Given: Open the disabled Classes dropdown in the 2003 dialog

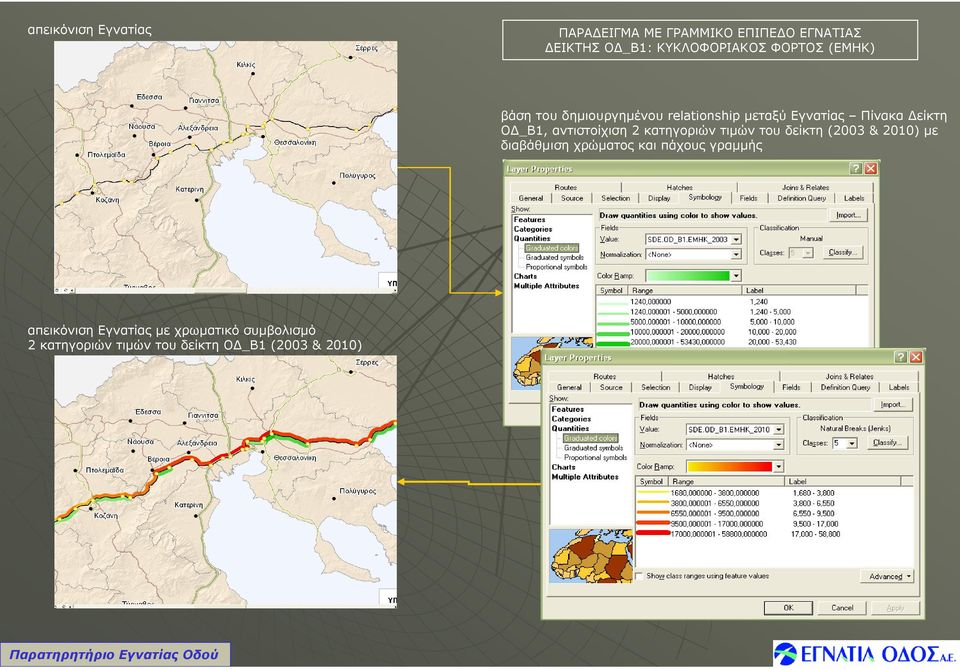Looking at the screenshot, I should click(x=808, y=253).
